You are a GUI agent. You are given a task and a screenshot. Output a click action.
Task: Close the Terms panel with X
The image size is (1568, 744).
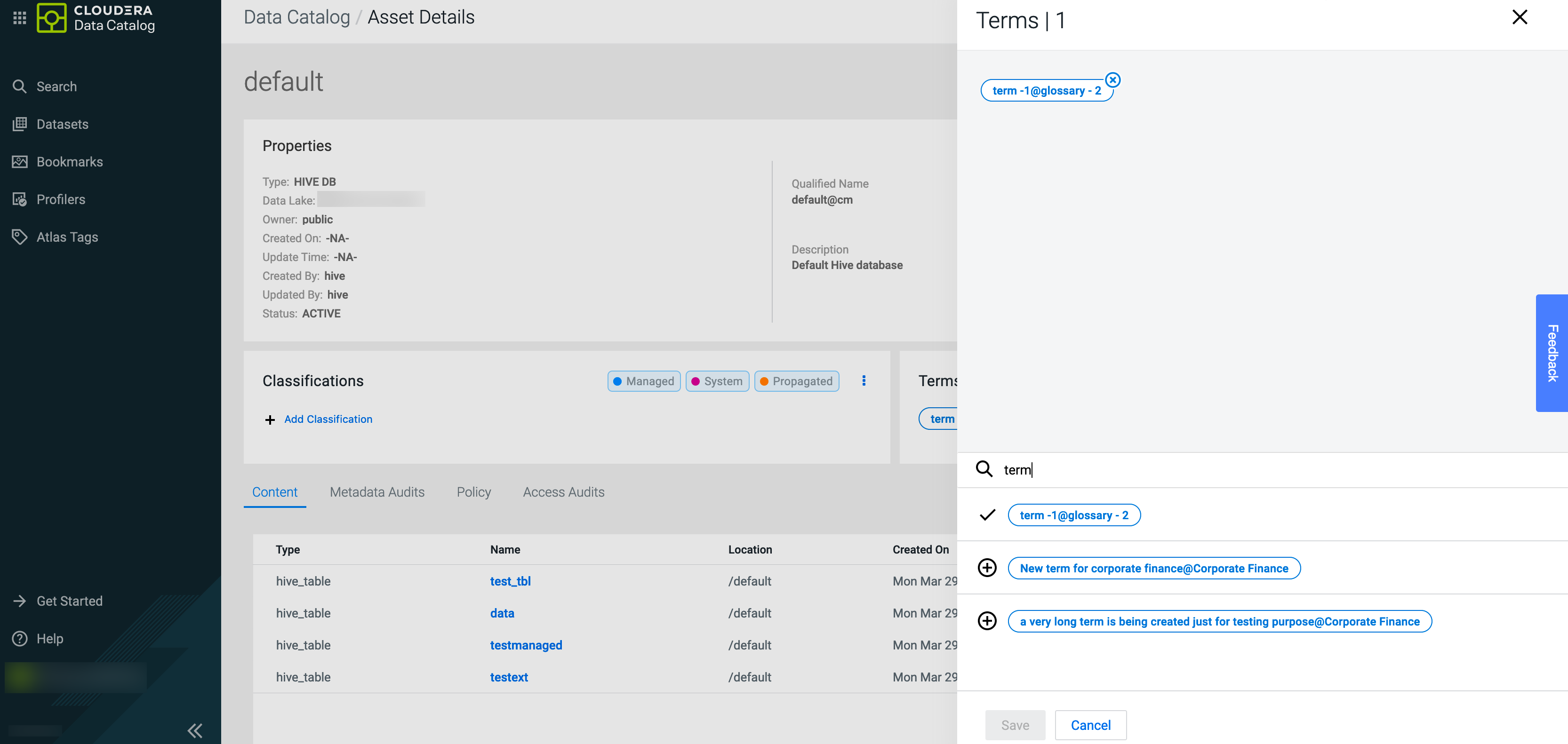[x=1520, y=17]
